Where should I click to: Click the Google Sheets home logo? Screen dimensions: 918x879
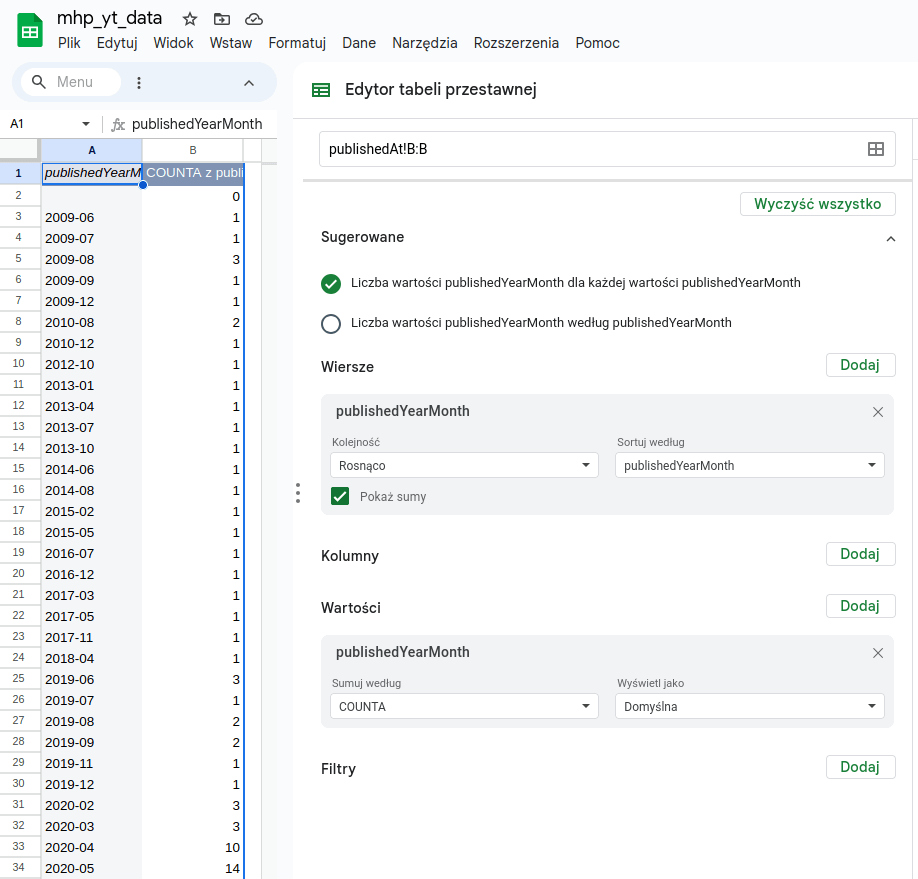[30, 30]
